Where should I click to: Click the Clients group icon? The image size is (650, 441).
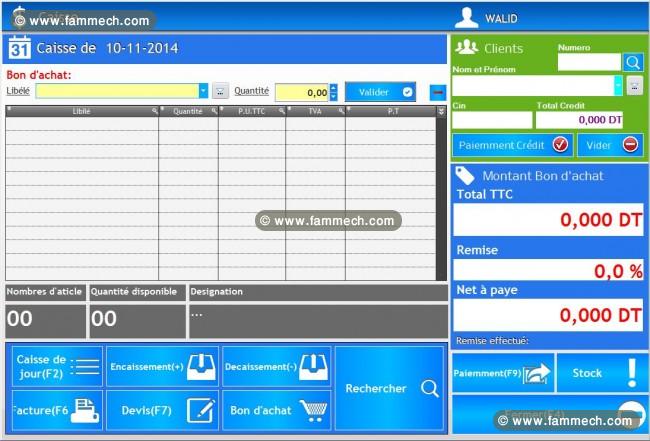(466, 47)
